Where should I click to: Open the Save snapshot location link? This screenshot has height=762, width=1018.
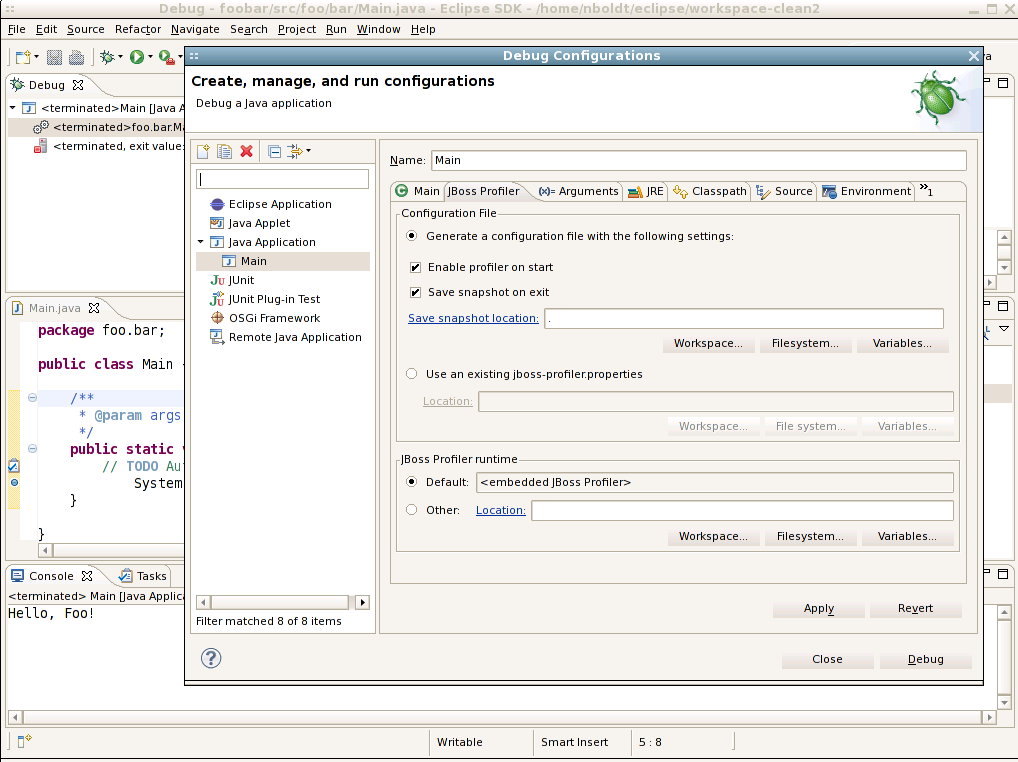473,318
